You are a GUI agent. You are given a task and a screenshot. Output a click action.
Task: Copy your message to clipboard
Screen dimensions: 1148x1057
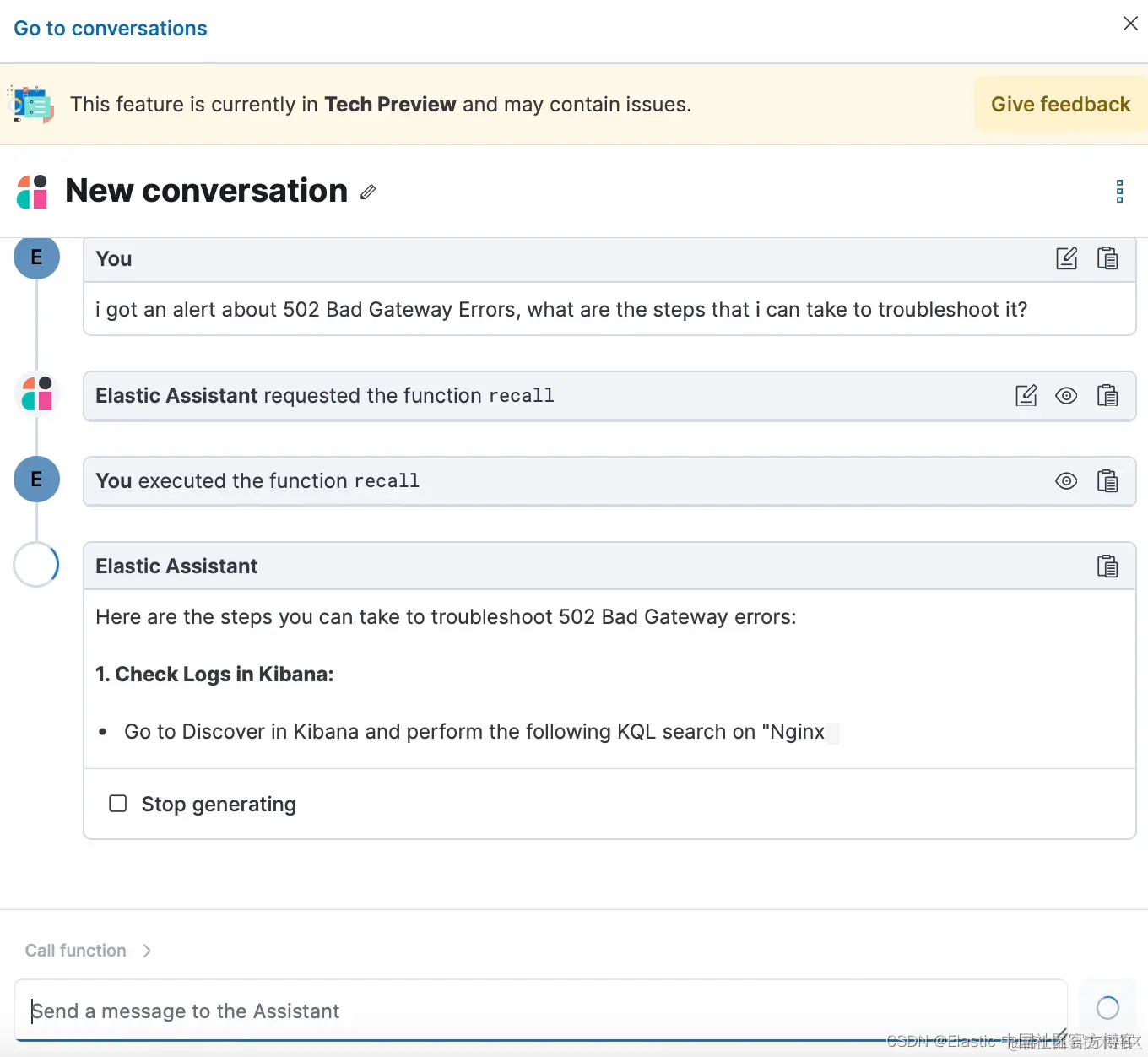coord(1107,258)
